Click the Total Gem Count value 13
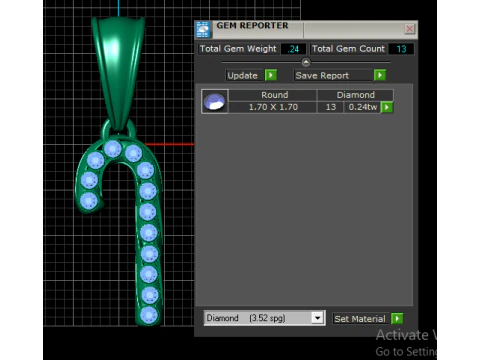Viewport: 480px width, 360px height. coord(401,49)
